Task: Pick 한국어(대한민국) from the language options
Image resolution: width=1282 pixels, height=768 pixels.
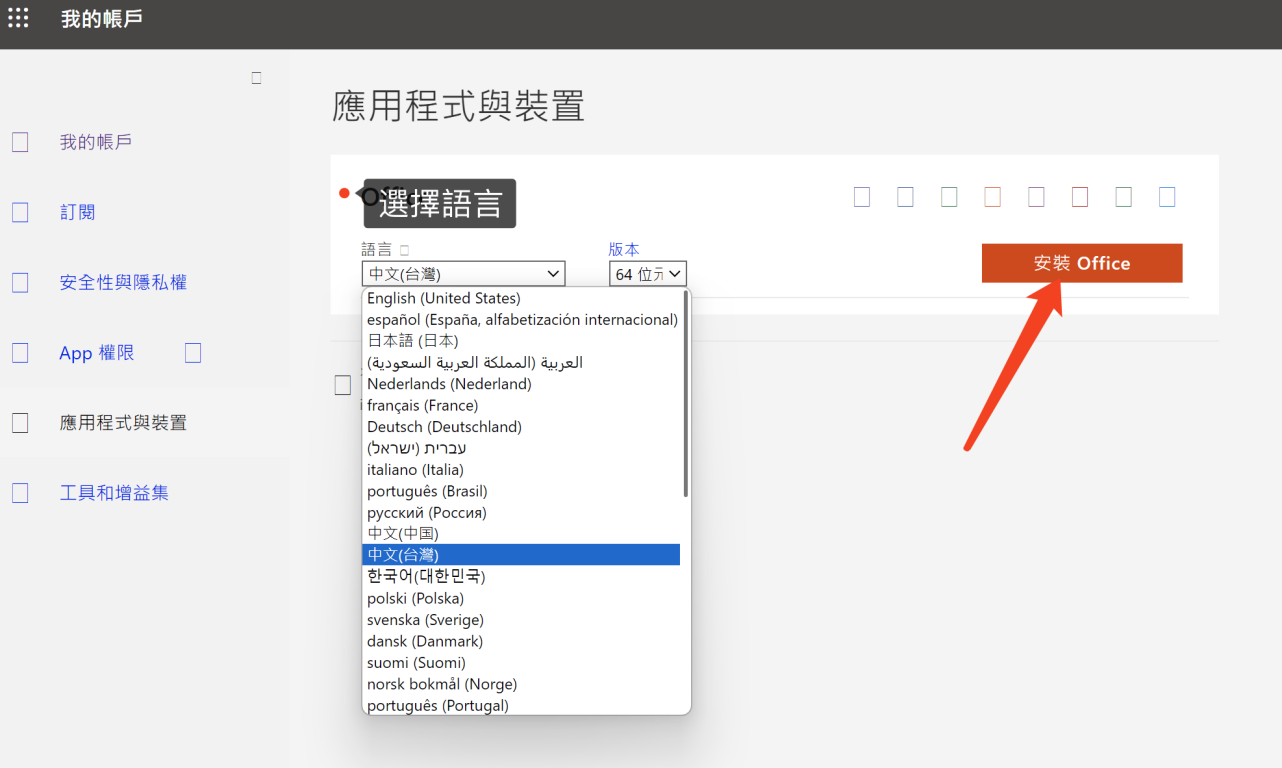Action: click(425, 576)
